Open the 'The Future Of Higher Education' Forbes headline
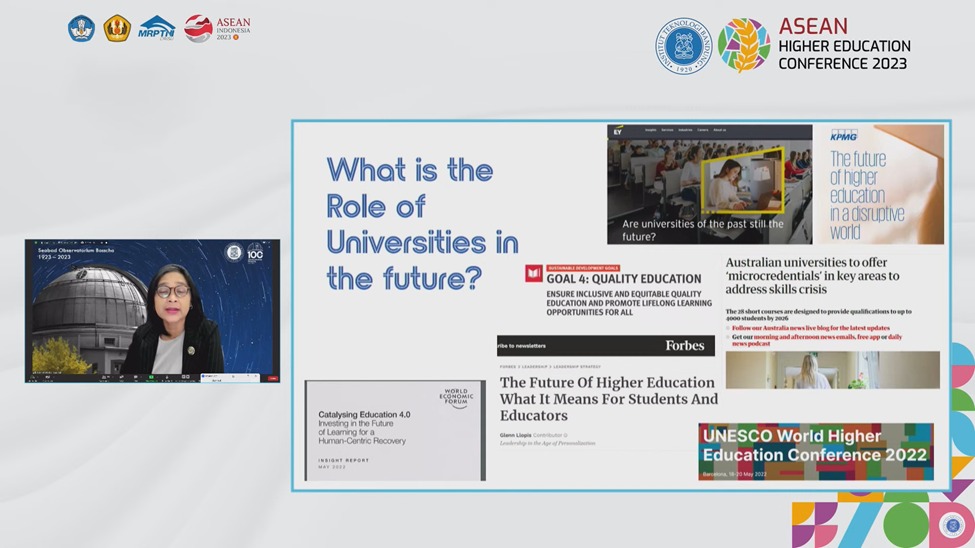The height and width of the screenshot is (548, 975). [608, 398]
